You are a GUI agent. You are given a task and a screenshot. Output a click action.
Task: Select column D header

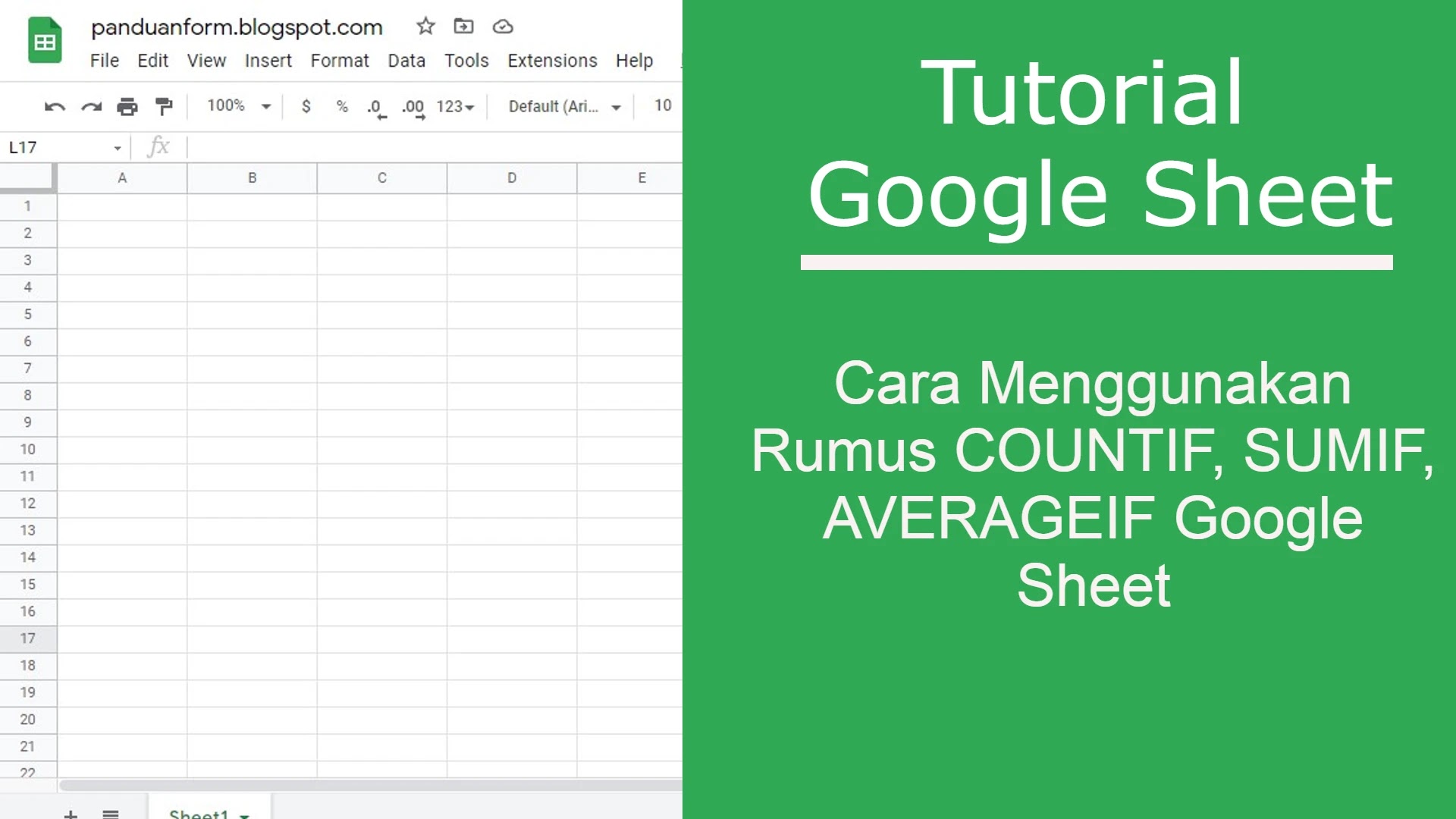512,178
